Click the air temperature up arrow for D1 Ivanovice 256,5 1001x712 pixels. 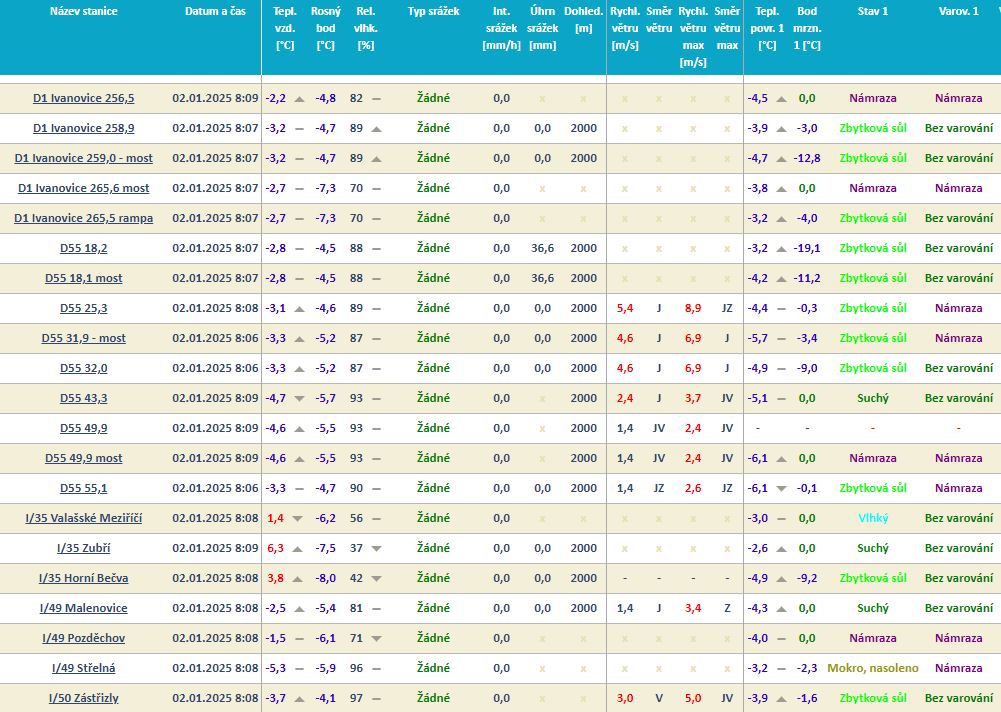tap(299, 98)
